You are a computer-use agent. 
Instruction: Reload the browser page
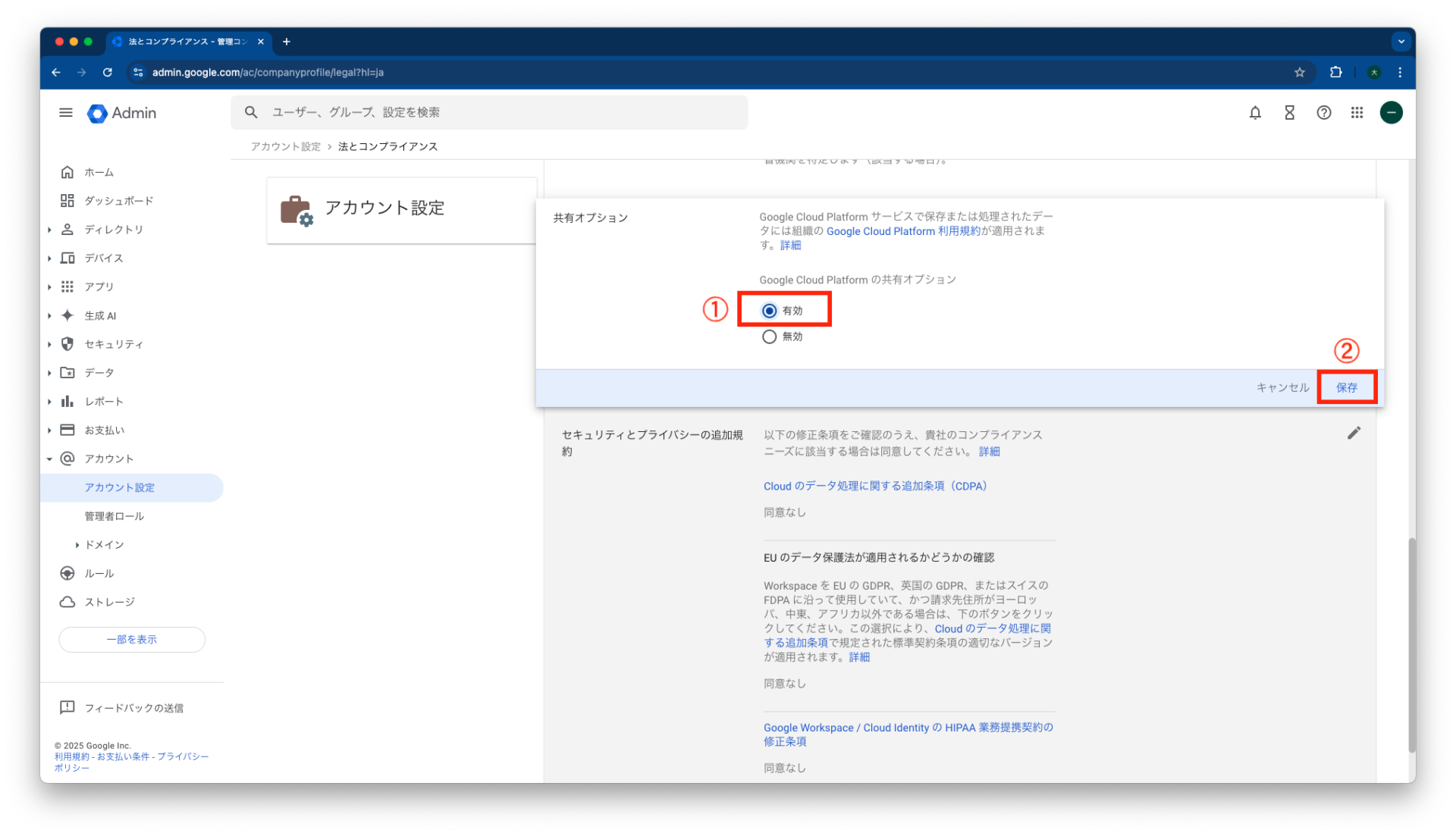point(108,73)
